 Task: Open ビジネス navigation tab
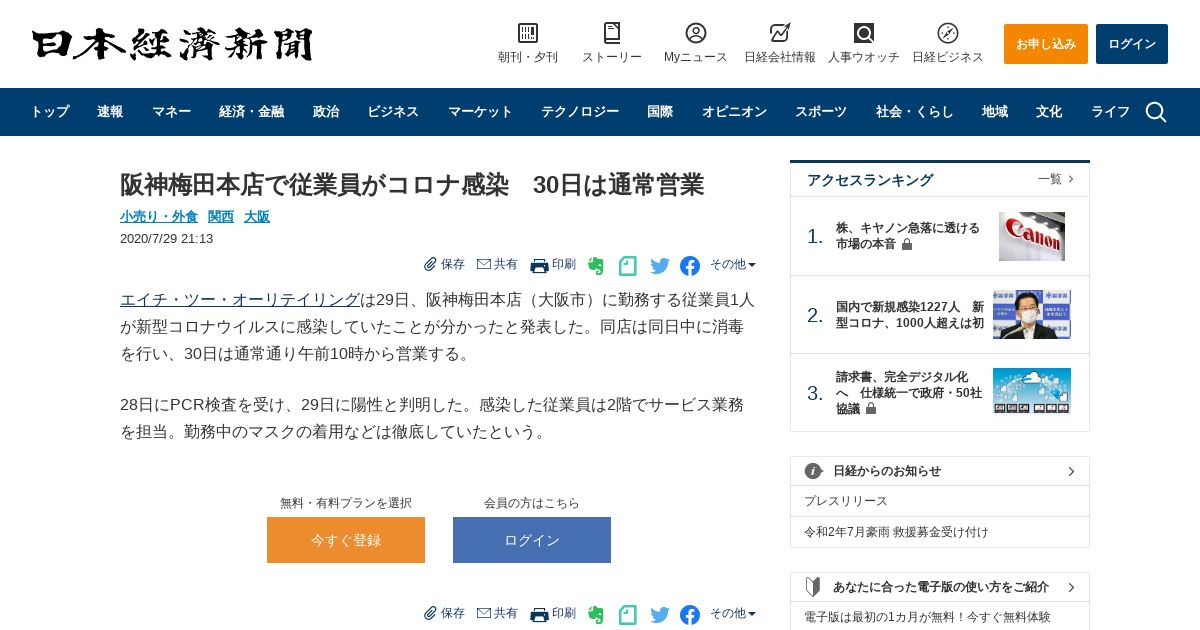393,112
